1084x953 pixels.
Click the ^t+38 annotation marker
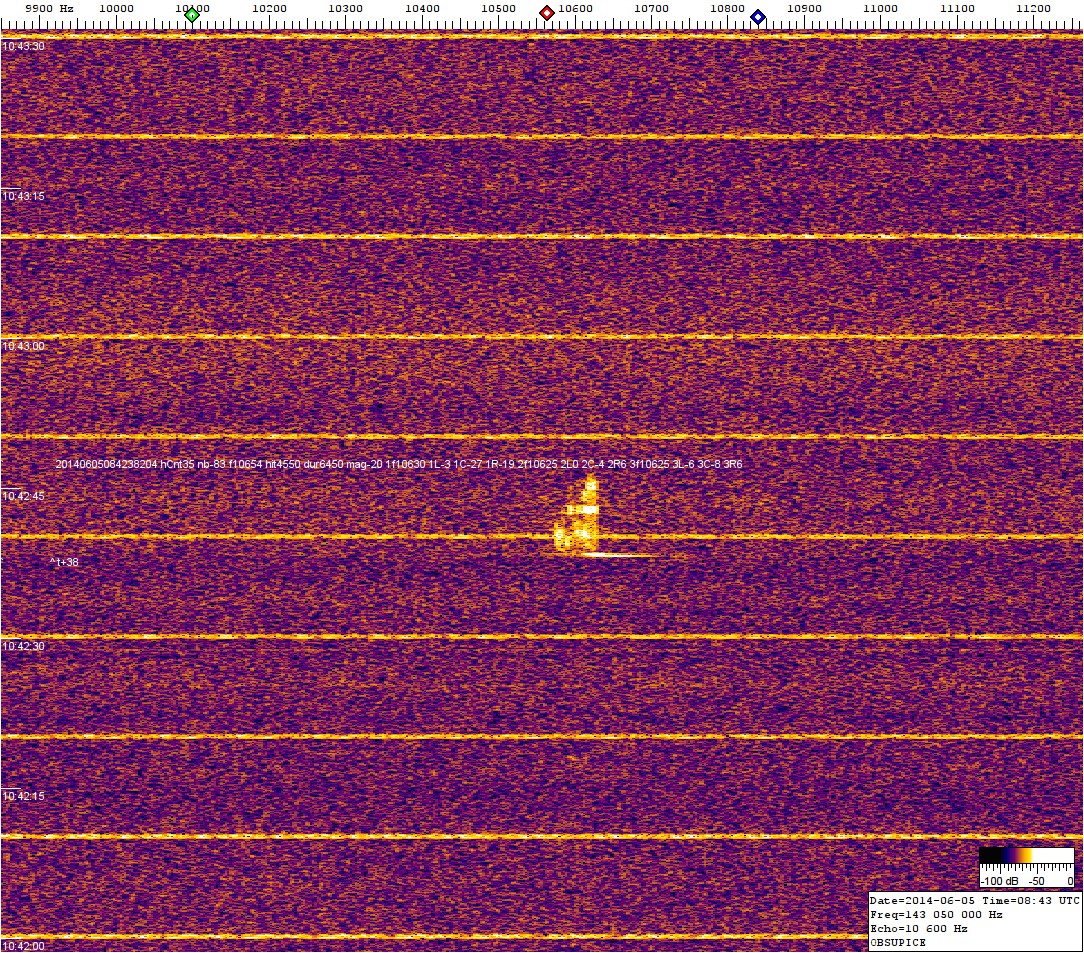coord(64,562)
